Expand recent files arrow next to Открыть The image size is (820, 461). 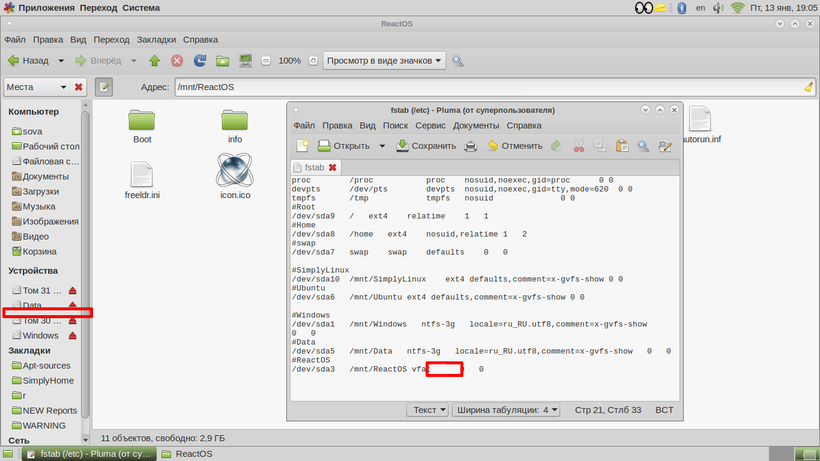pos(382,146)
